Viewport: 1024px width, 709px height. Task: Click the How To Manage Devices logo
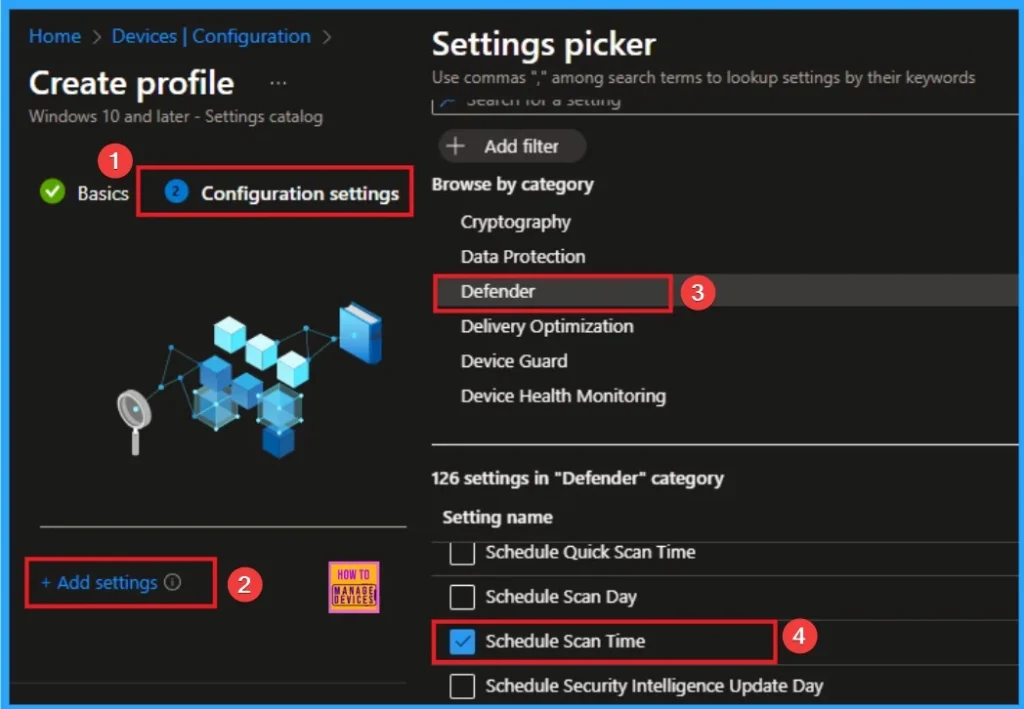pos(355,588)
